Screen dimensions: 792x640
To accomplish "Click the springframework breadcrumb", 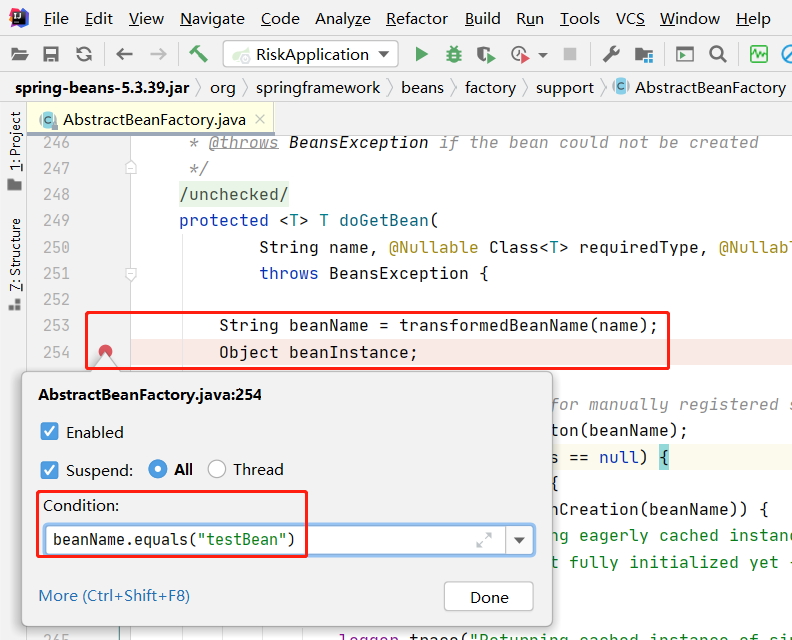I will pos(318,88).
